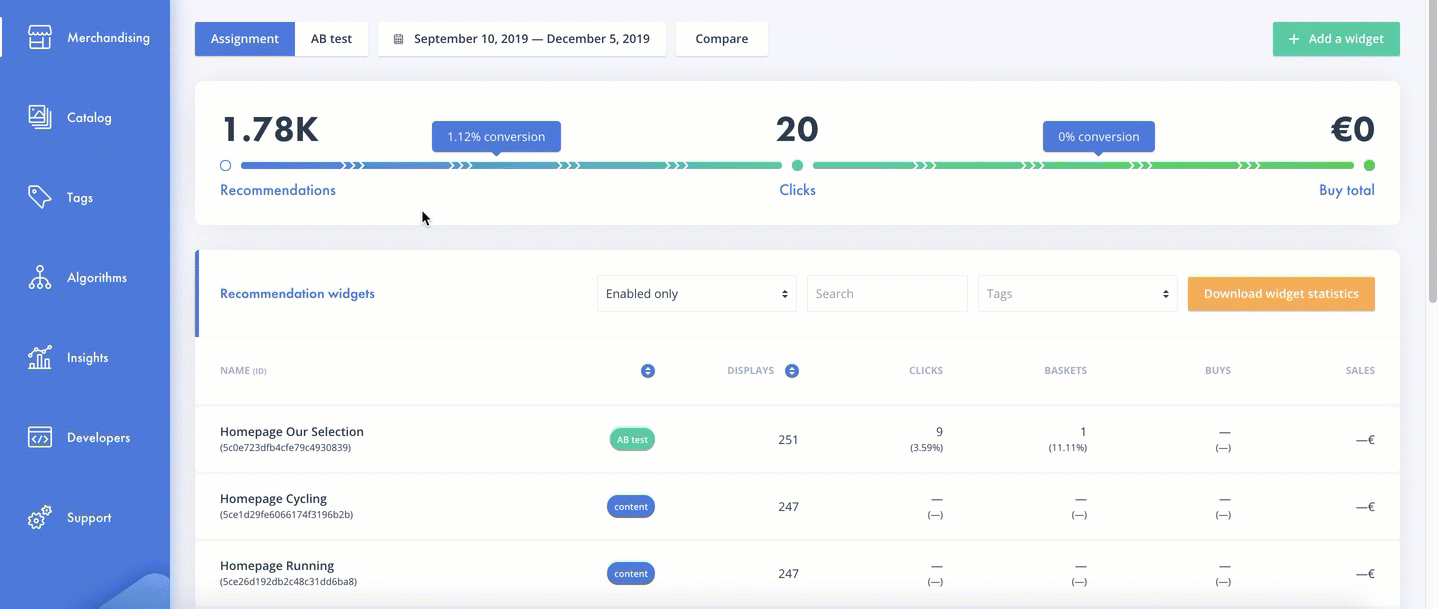Open the Enabled only filter dropdown

click(x=697, y=294)
